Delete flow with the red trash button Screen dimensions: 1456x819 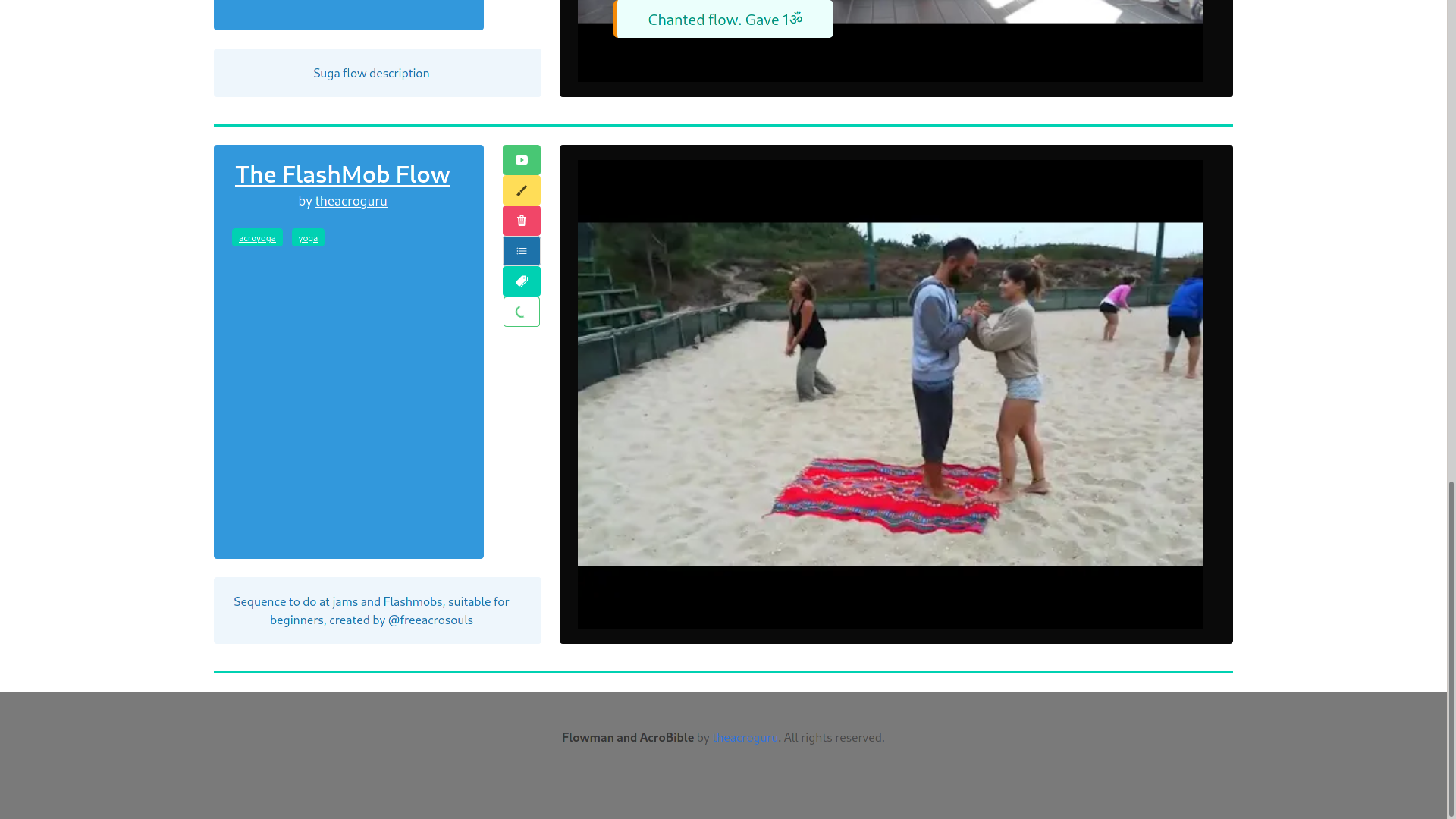tap(521, 221)
